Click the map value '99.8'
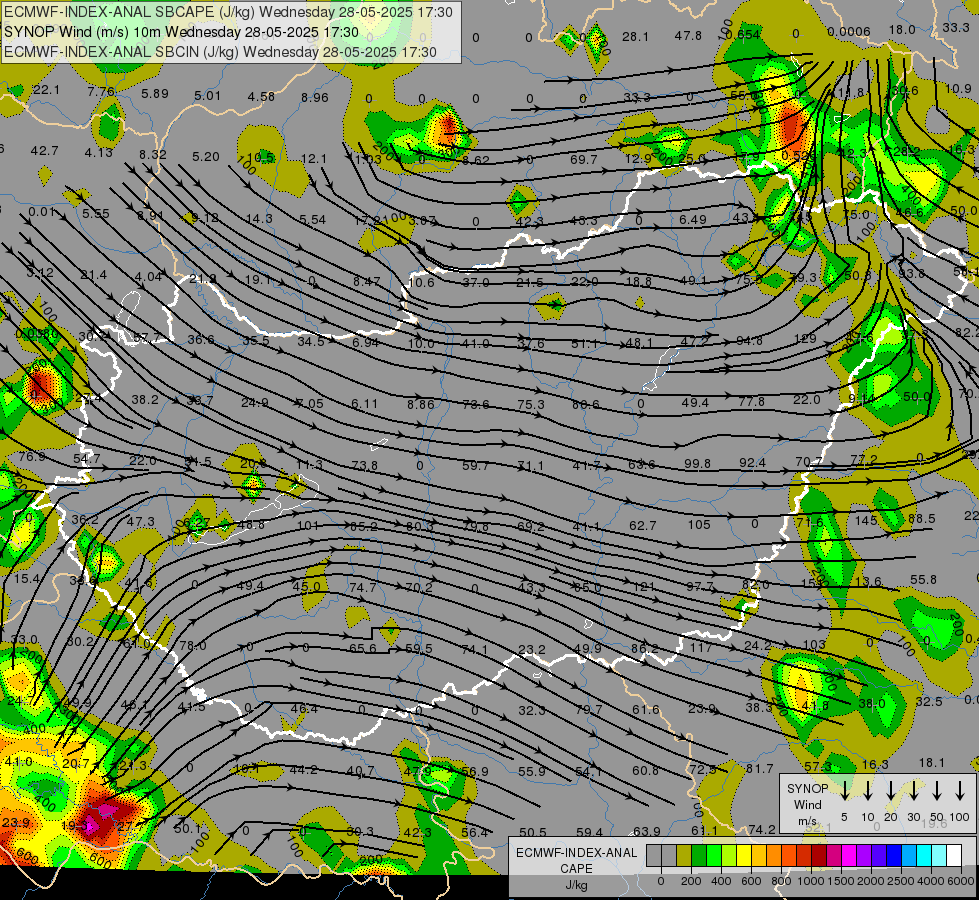979x900 pixels. coord(697,463)
